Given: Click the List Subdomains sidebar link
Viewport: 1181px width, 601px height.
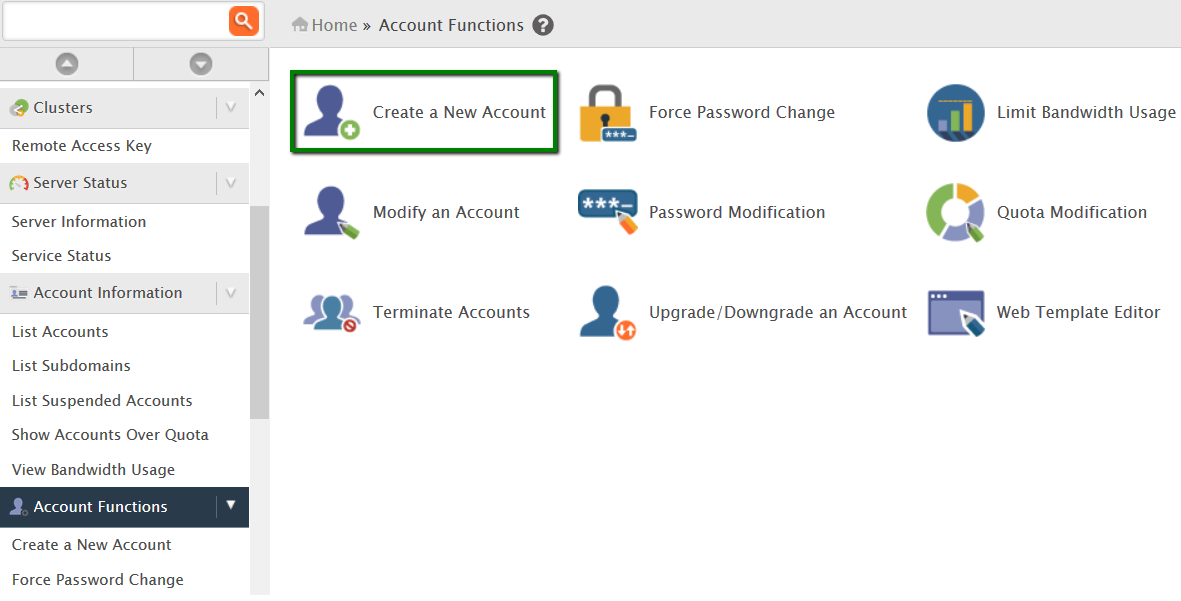Looking at the screenshot, I should [69, 365].
